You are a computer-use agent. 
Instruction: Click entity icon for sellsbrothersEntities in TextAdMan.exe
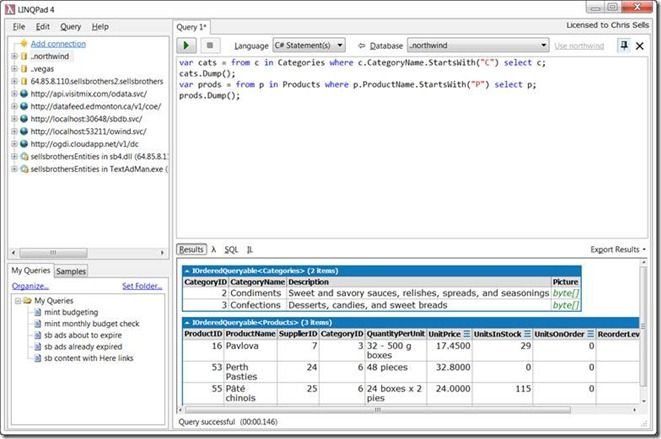point(24,169)
